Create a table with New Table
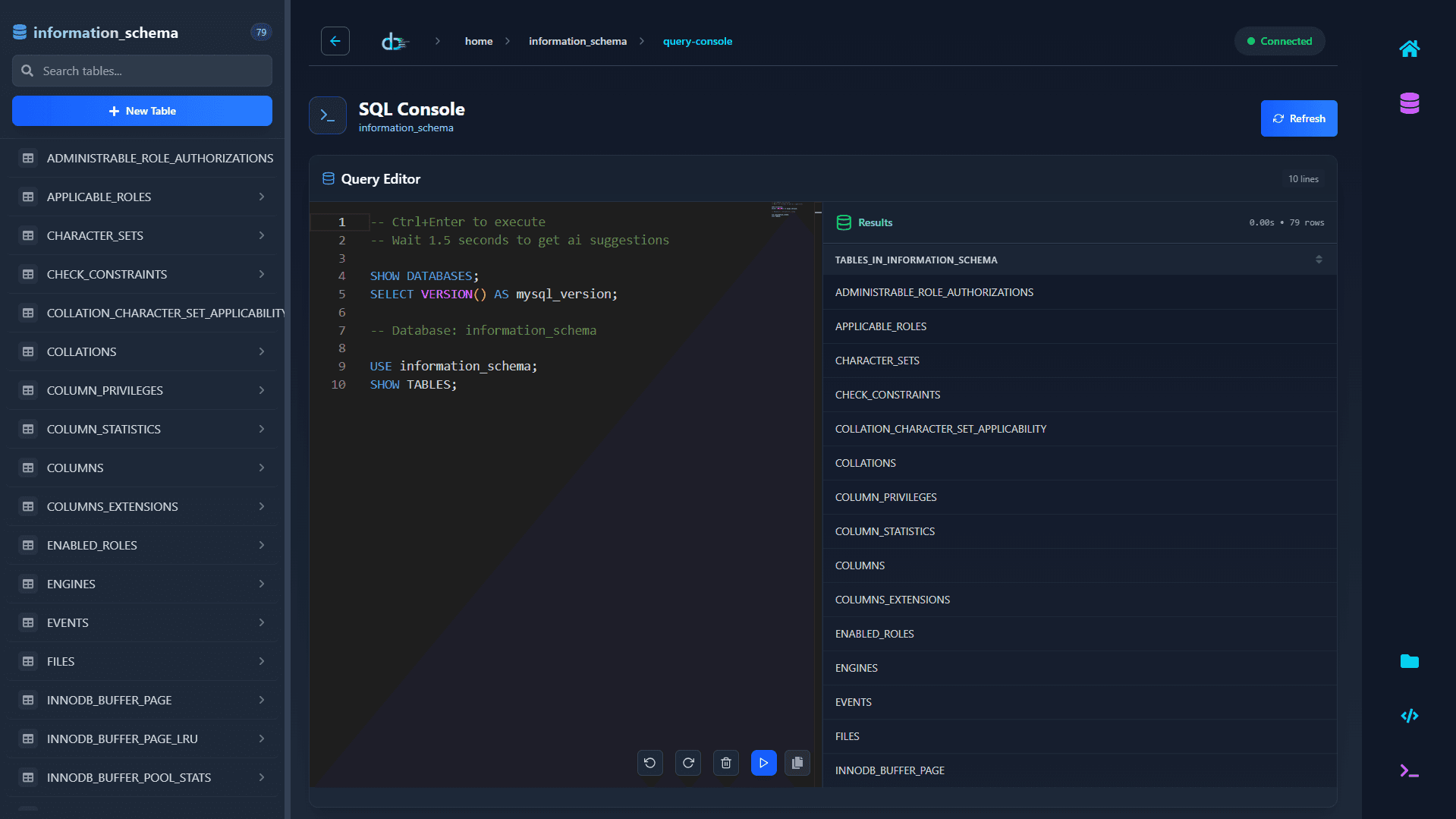Viewport: 1456px width, 819px height. (142, 111)
